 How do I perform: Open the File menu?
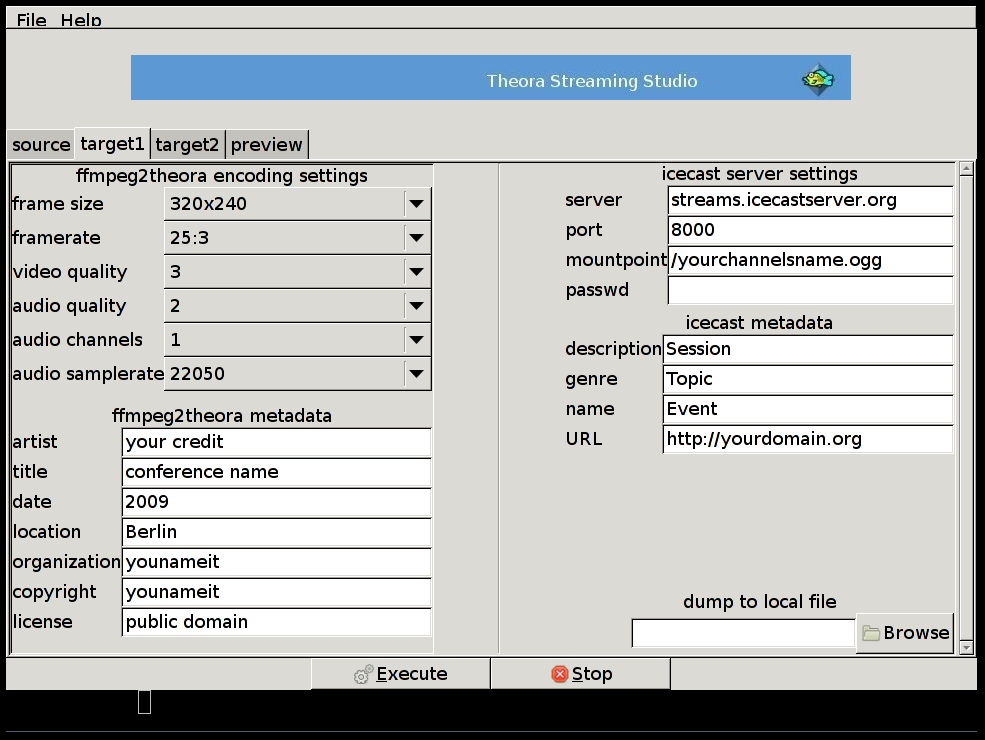(x=31, y=20)
